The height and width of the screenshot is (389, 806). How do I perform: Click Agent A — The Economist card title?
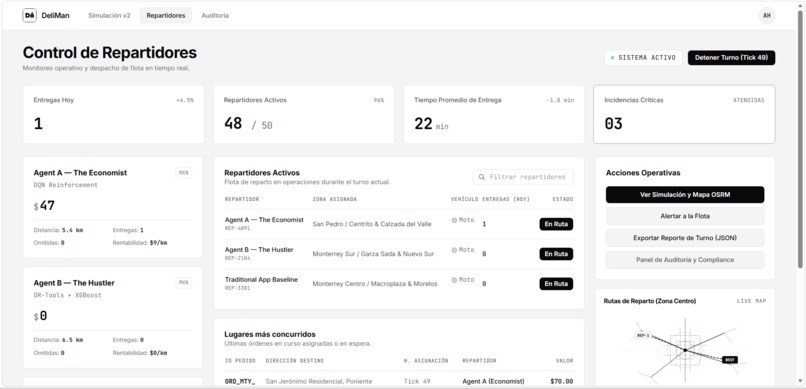[80, 173]
